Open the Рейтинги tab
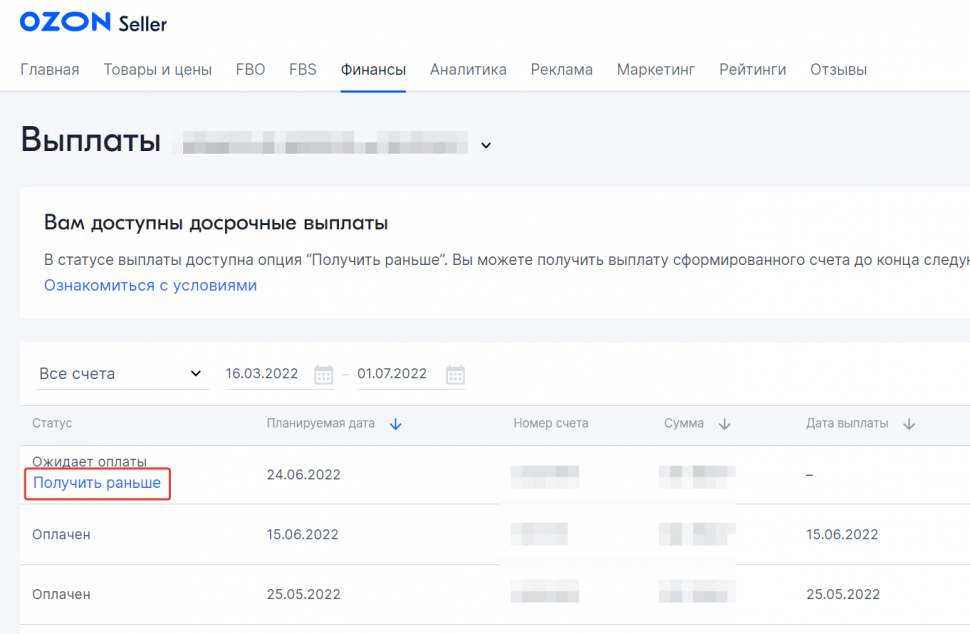Image resolution: width=970 pixels, height=634 pixels. point(752,69)
